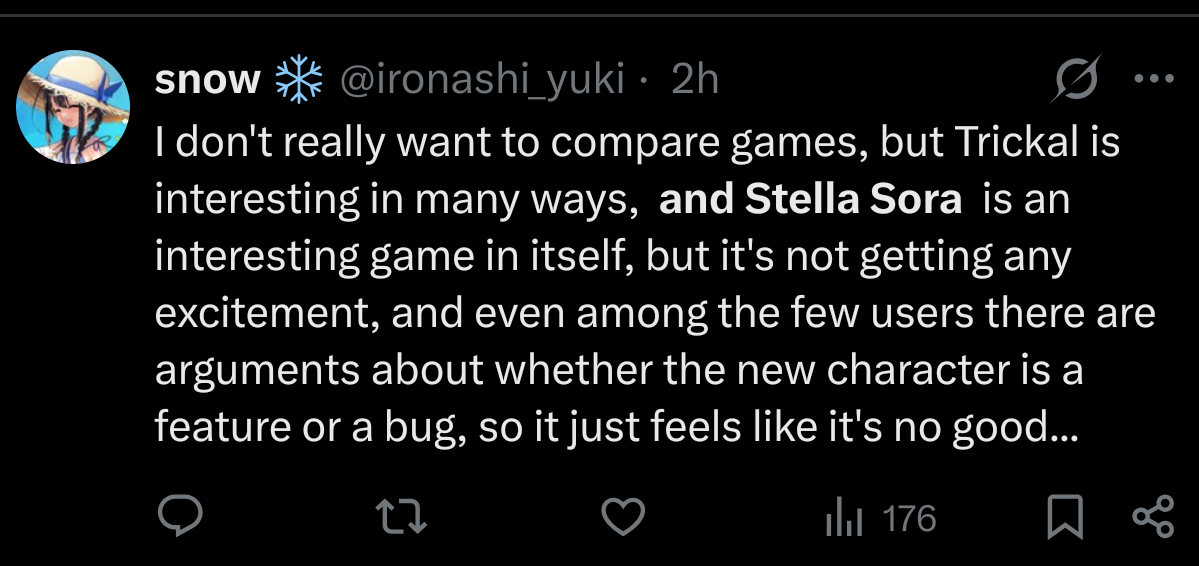Click the phrase 'interesting game in itself'
This screenshot has width=1199, height=566.
(x=395, y=257)
